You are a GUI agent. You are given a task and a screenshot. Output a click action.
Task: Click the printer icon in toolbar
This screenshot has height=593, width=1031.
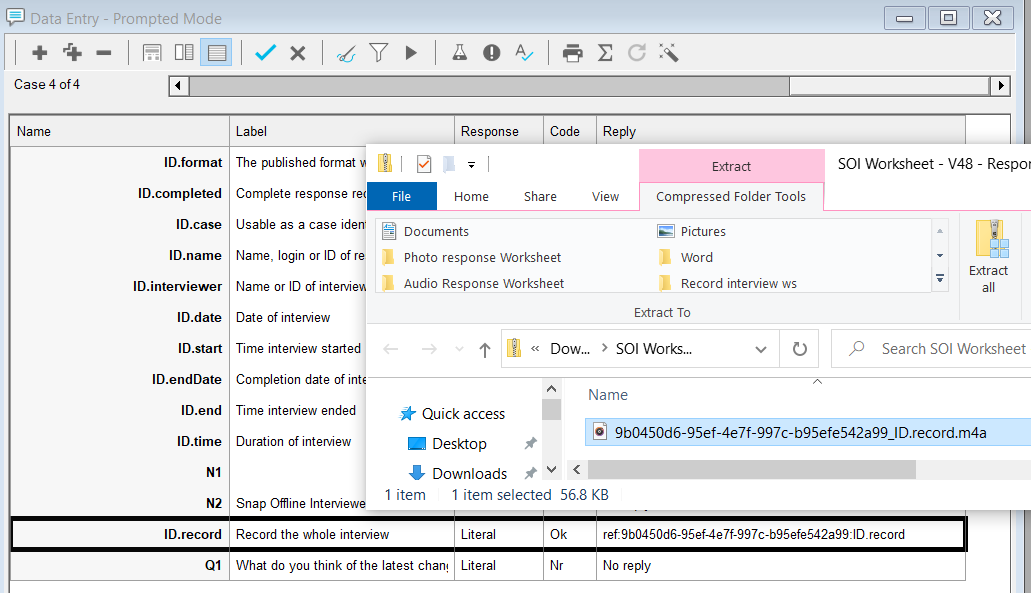point(572,53)
